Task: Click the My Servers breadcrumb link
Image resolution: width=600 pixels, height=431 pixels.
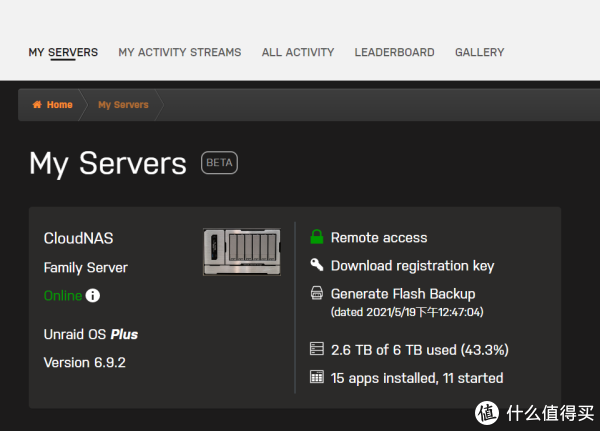Action: pos(123,105)
